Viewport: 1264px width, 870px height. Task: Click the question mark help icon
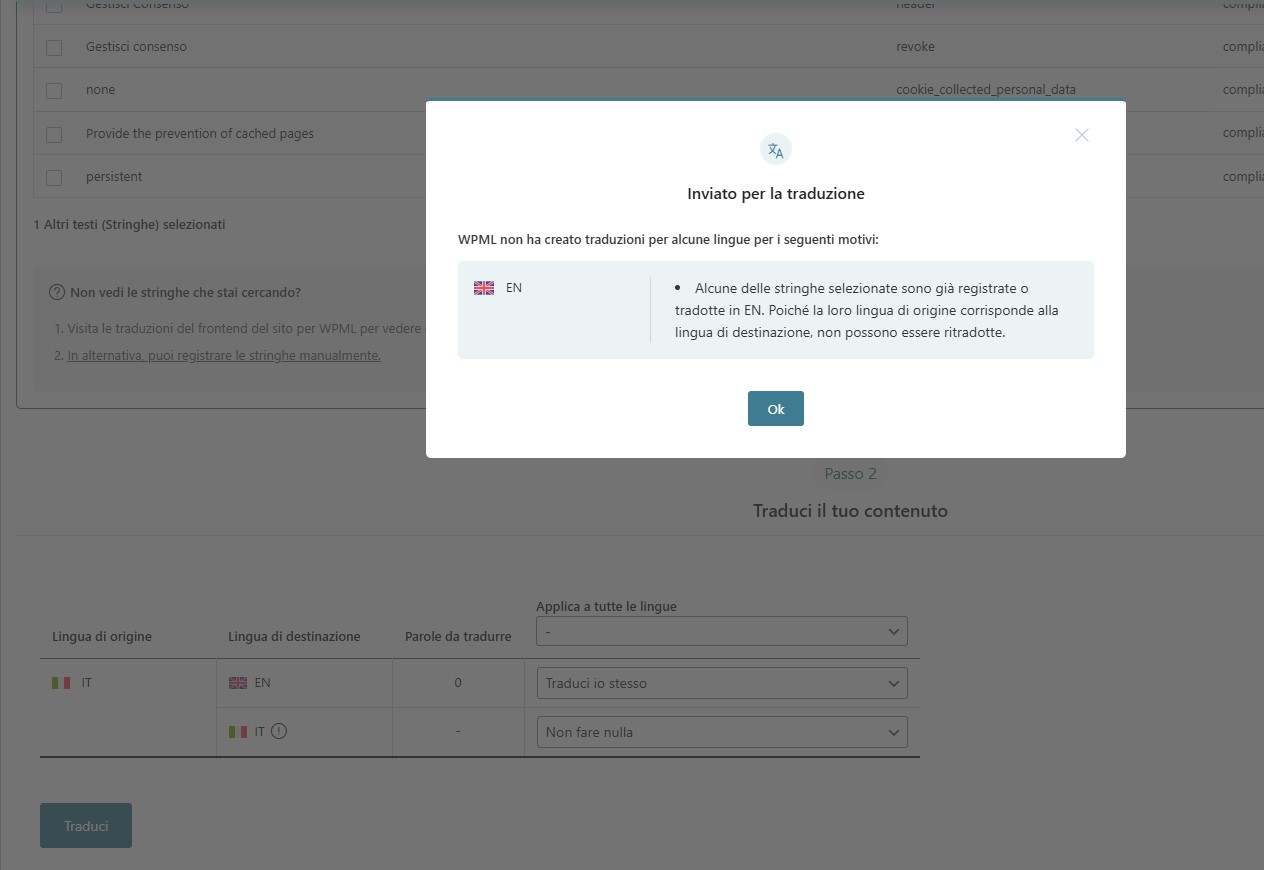(x=57, y=293)
